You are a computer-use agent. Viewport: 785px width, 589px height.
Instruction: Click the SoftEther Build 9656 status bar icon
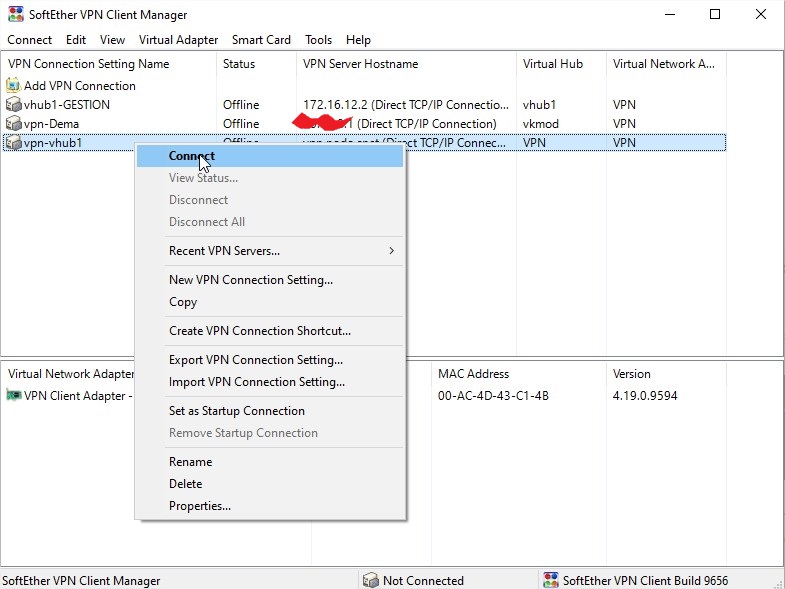(551, 580)
